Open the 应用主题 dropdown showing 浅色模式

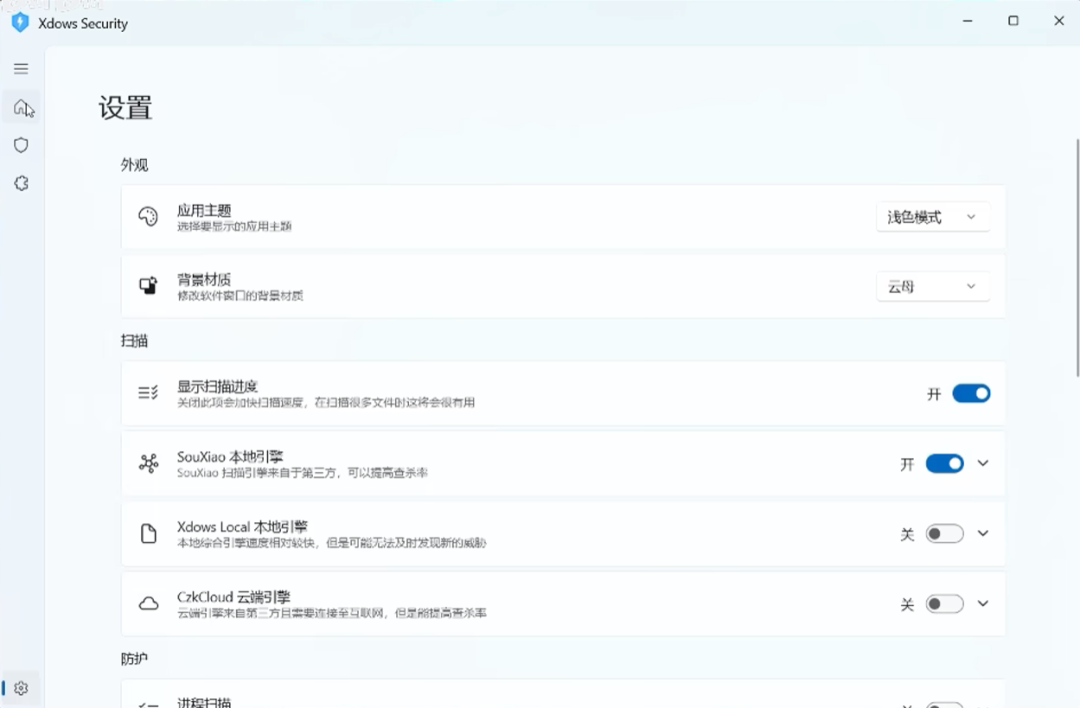tap(933, 217)
